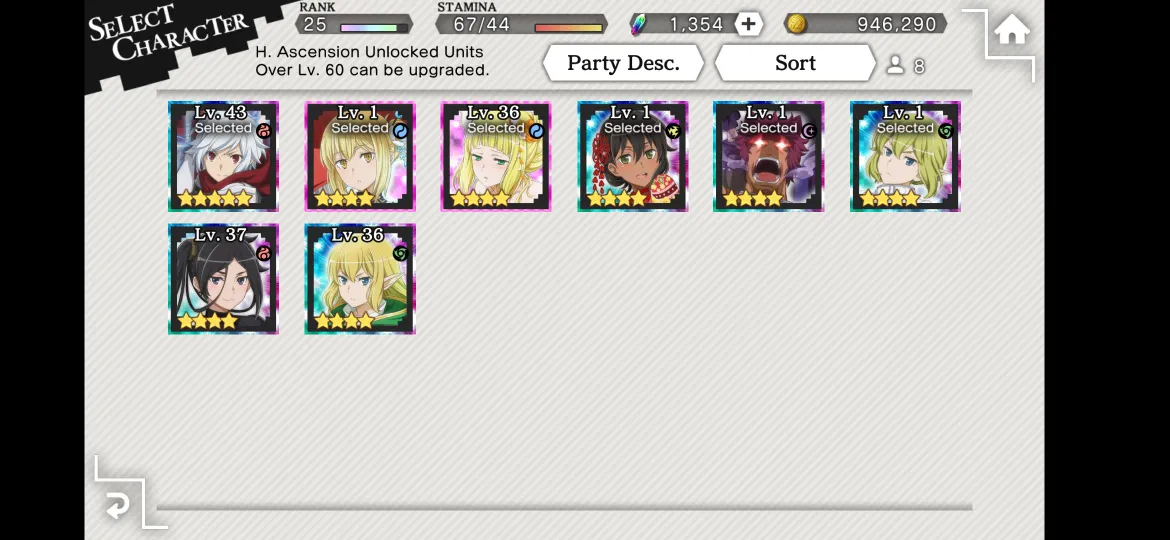Image resolution: width=1170 pixels, height=540 pixels.
Task: Tap the stamina gauge bar
Action: point(569,28)
